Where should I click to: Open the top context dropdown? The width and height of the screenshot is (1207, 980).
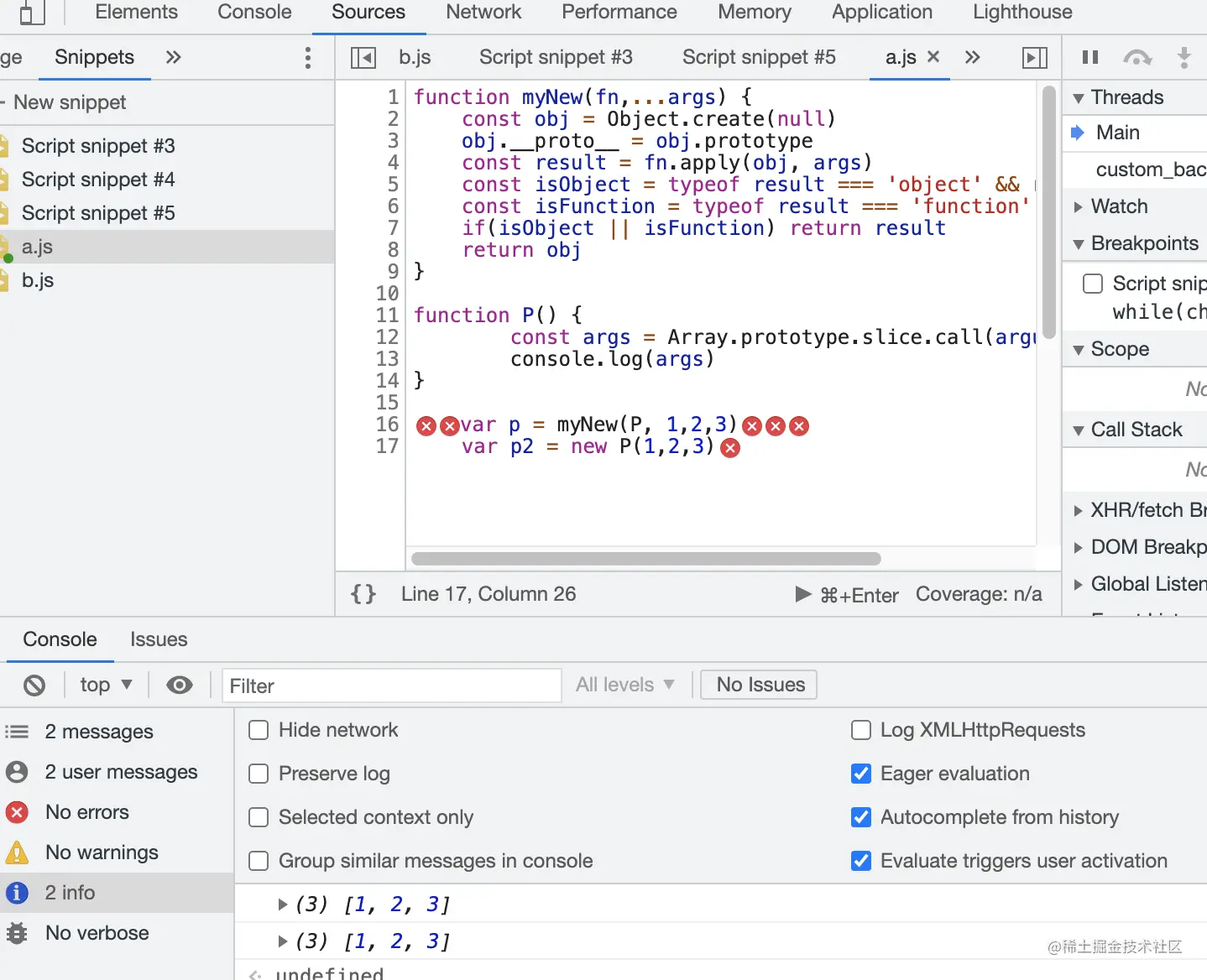pyautogui.click(x=107, y=685)
